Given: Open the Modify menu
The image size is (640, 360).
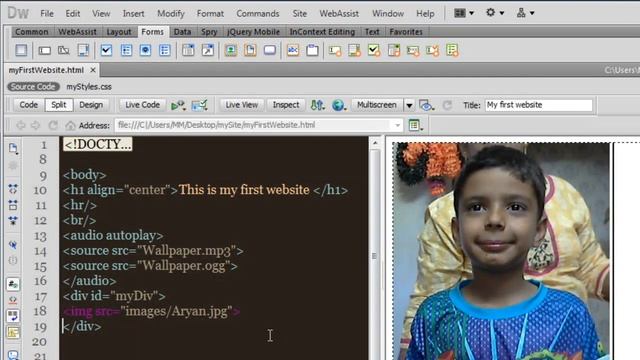Looking at the screenshot, I should tap(171, 13).
